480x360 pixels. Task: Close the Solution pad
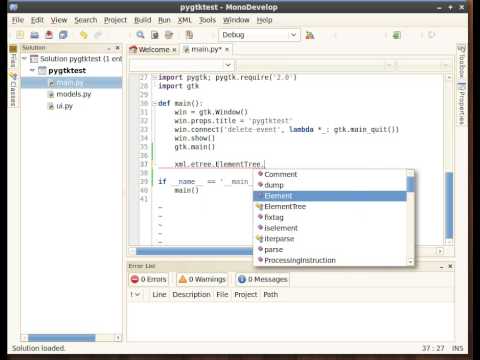[117, 48]
